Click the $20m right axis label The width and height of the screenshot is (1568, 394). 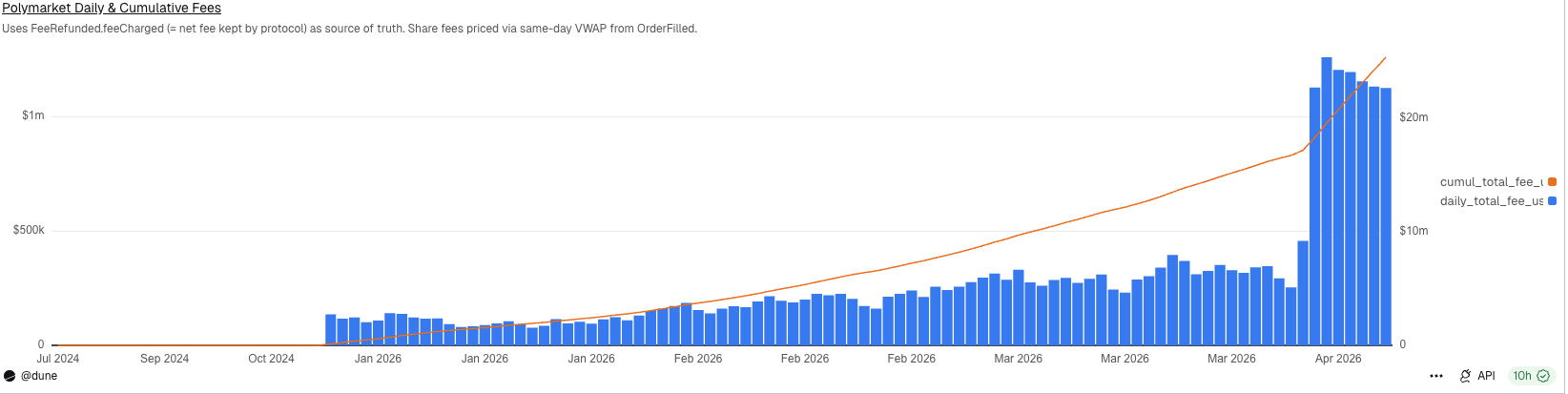1413,117
